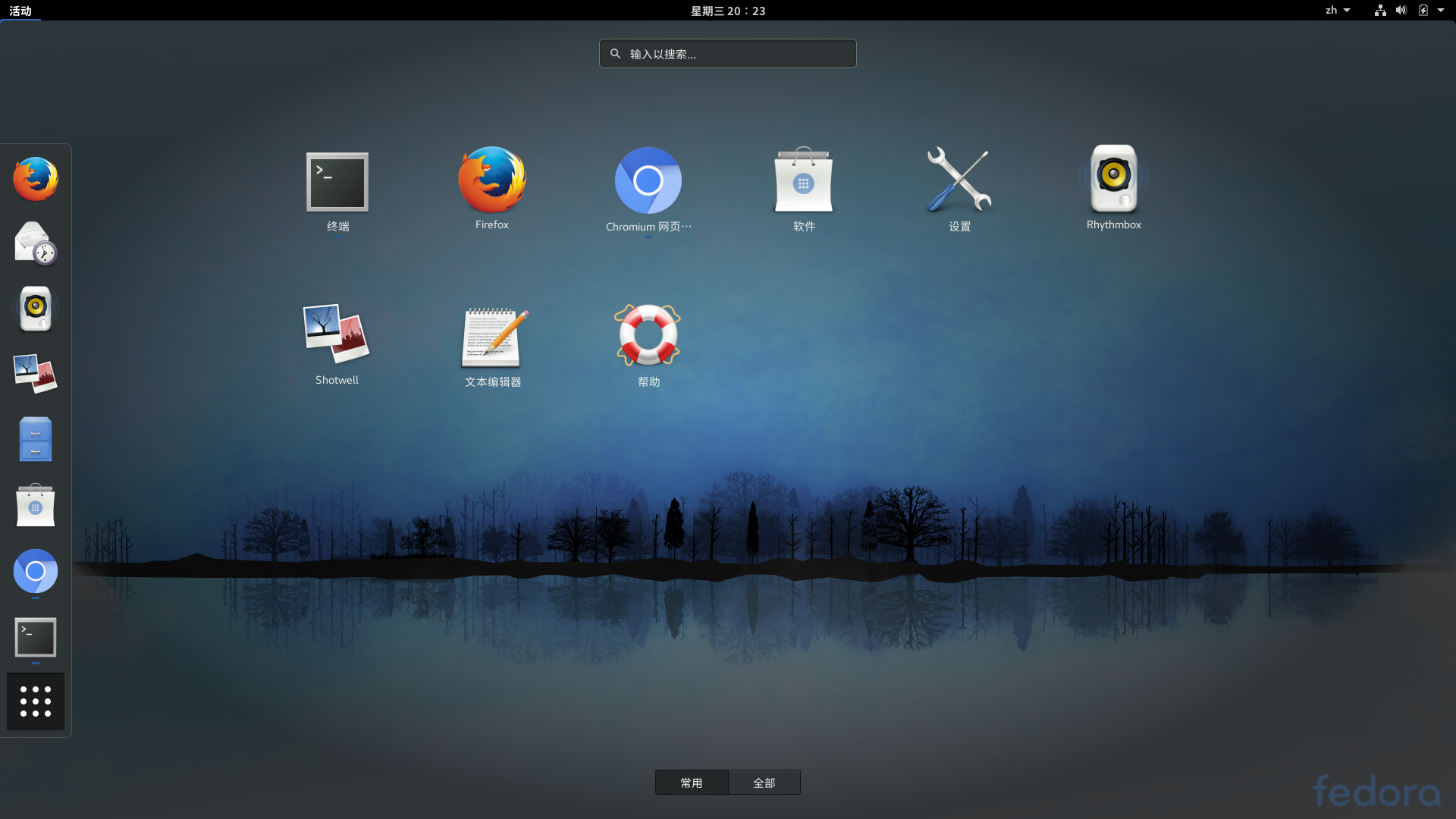Launch Firefox from the app grid
Image resolution: width=1456 pixels, height=819 pixels.
(x=492, y=190)
